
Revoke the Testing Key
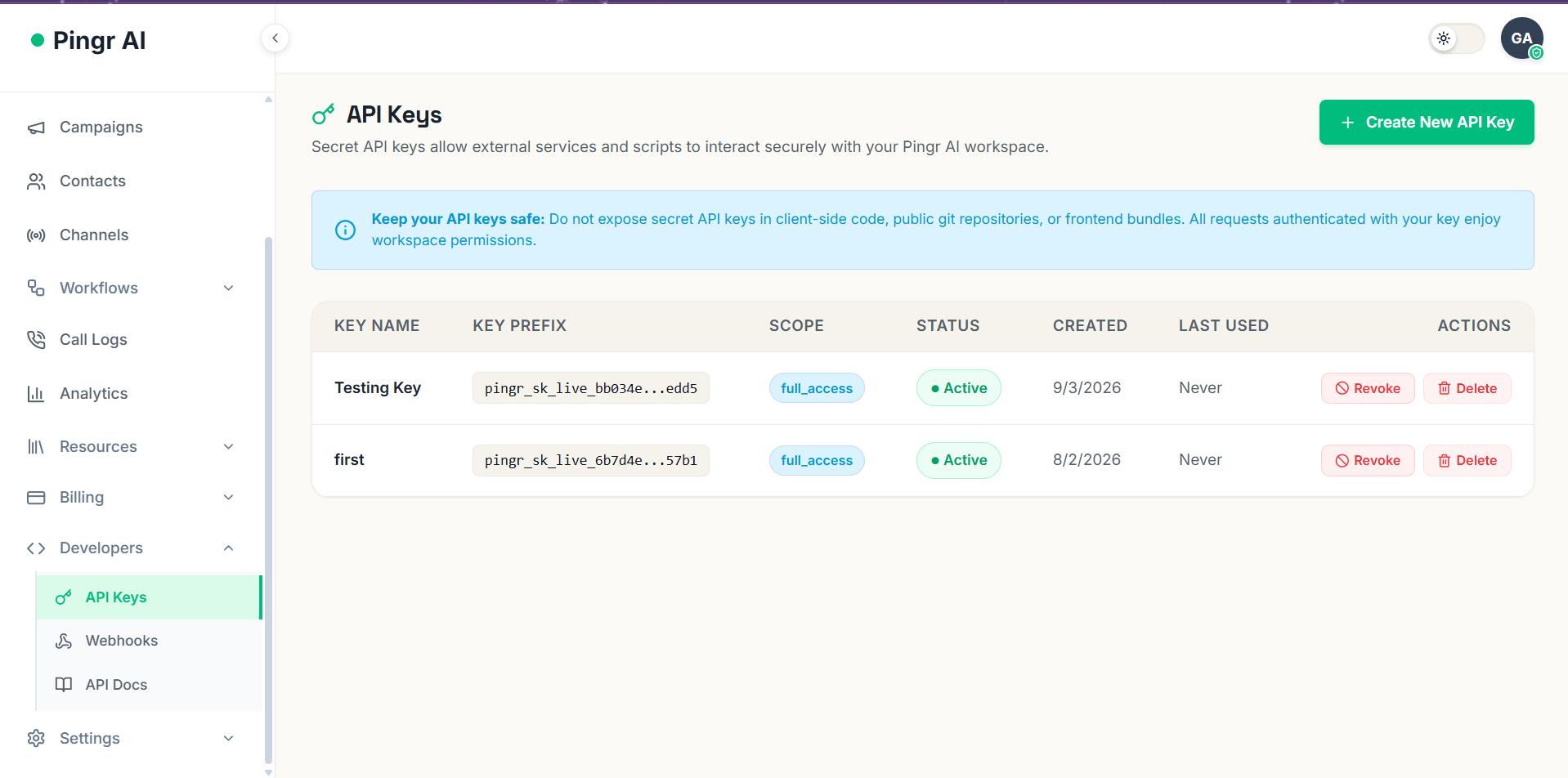[x=1368, y=388]
